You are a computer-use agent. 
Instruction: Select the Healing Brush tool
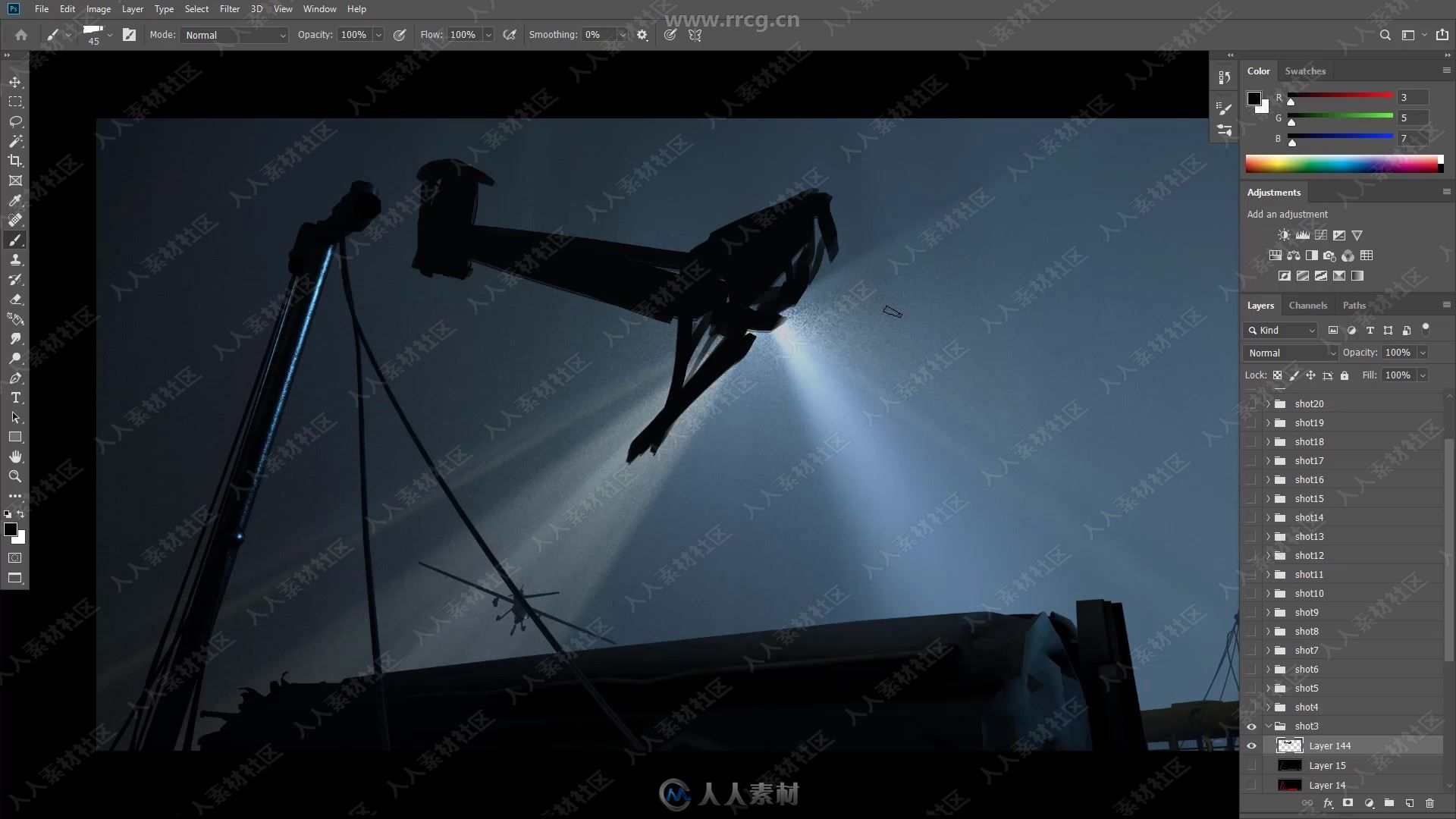point(15,220)
